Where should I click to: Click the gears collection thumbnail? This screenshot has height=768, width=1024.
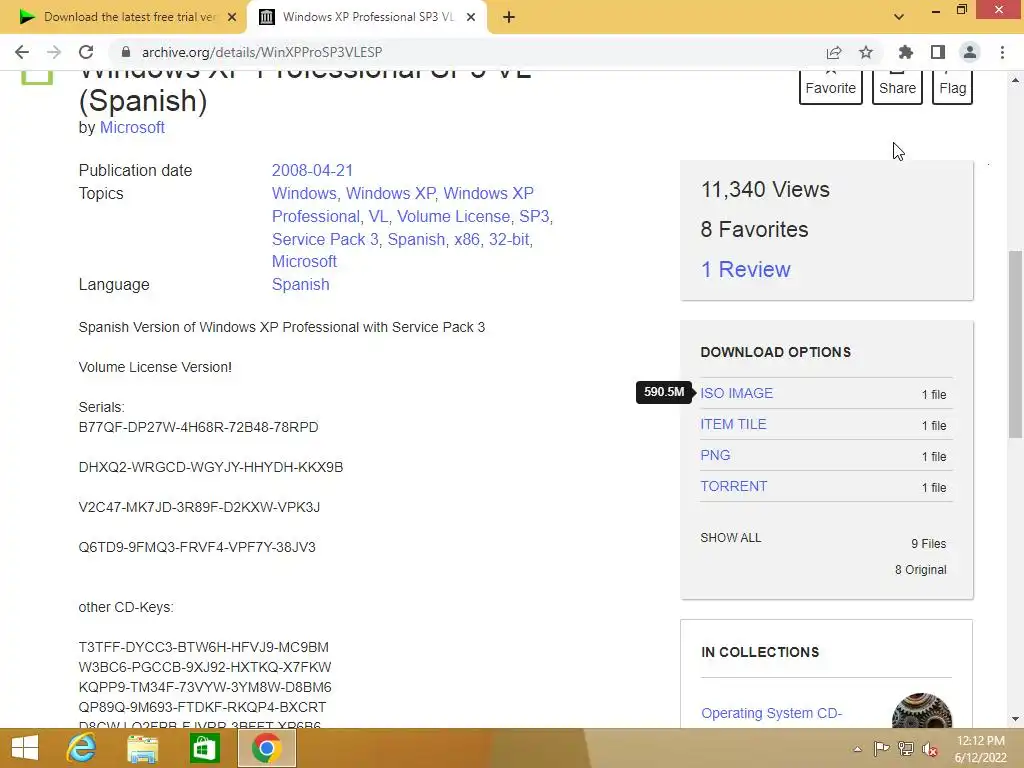tap(921, 711)
